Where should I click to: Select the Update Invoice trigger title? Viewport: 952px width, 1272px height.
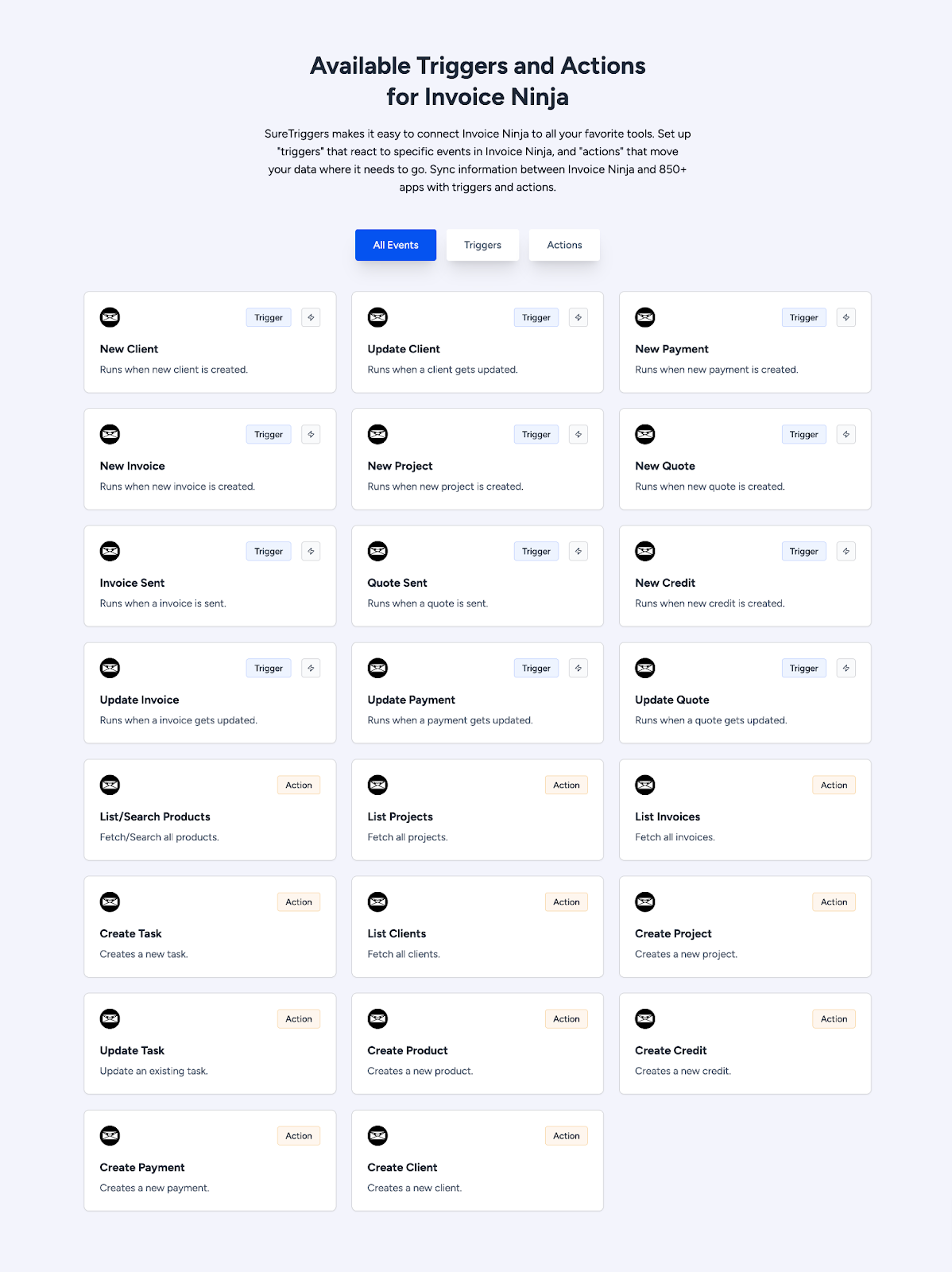point(139,700)
